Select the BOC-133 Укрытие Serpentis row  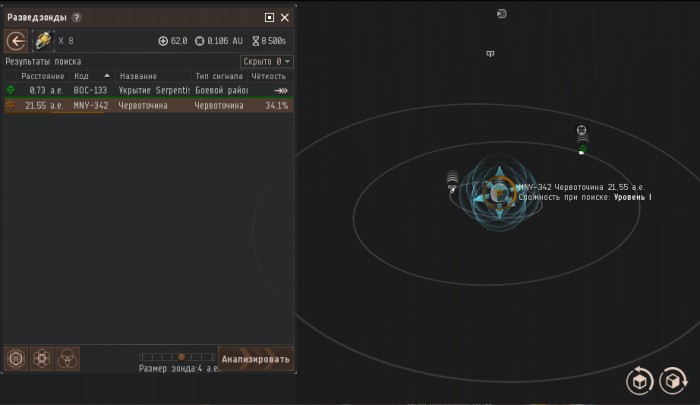pos(149,90)
